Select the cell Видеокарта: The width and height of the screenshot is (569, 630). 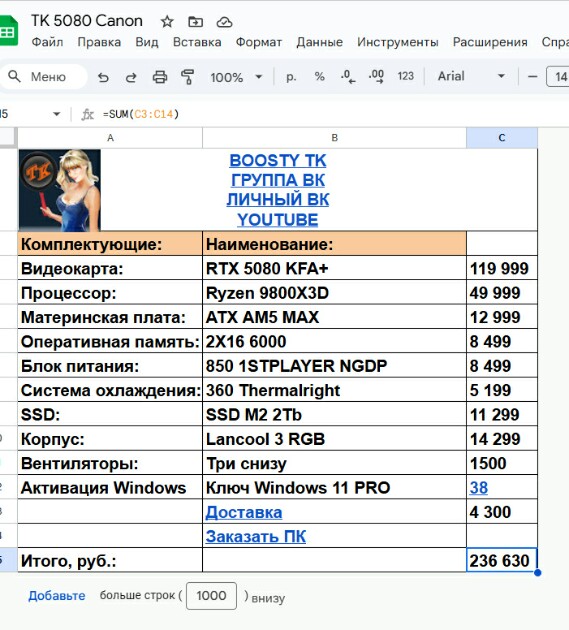point(110,268)
